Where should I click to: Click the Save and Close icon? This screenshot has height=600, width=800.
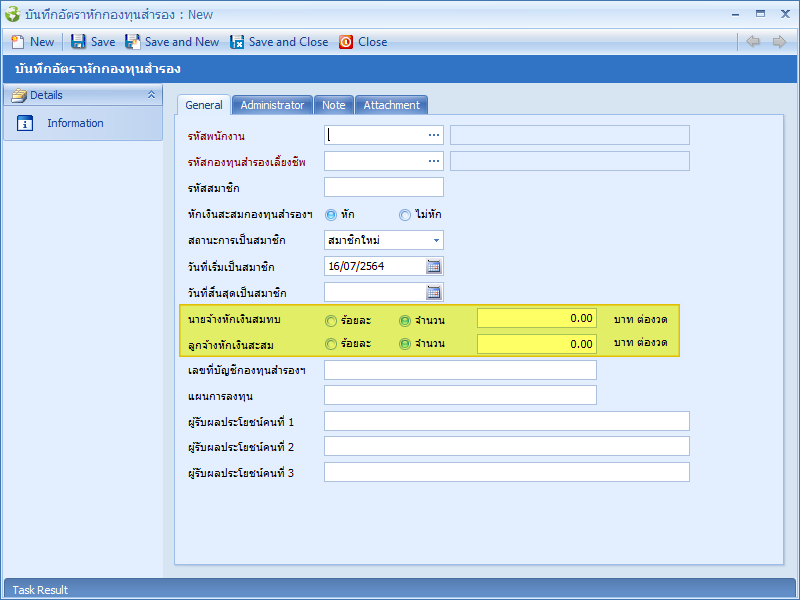(x=237, y=42)
